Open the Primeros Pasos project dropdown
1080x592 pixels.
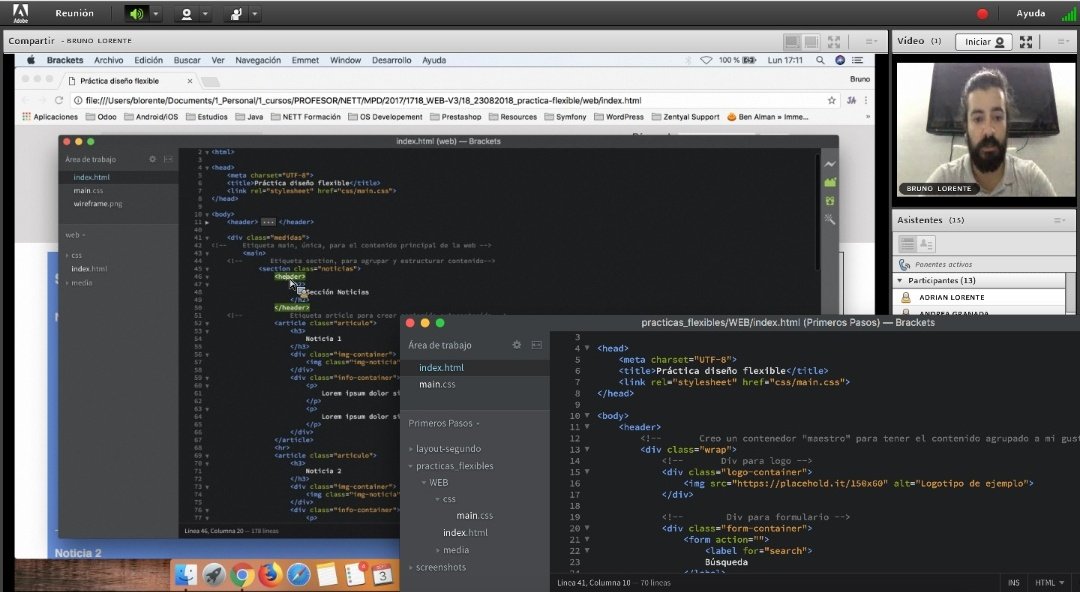click(x=444, y=423)
